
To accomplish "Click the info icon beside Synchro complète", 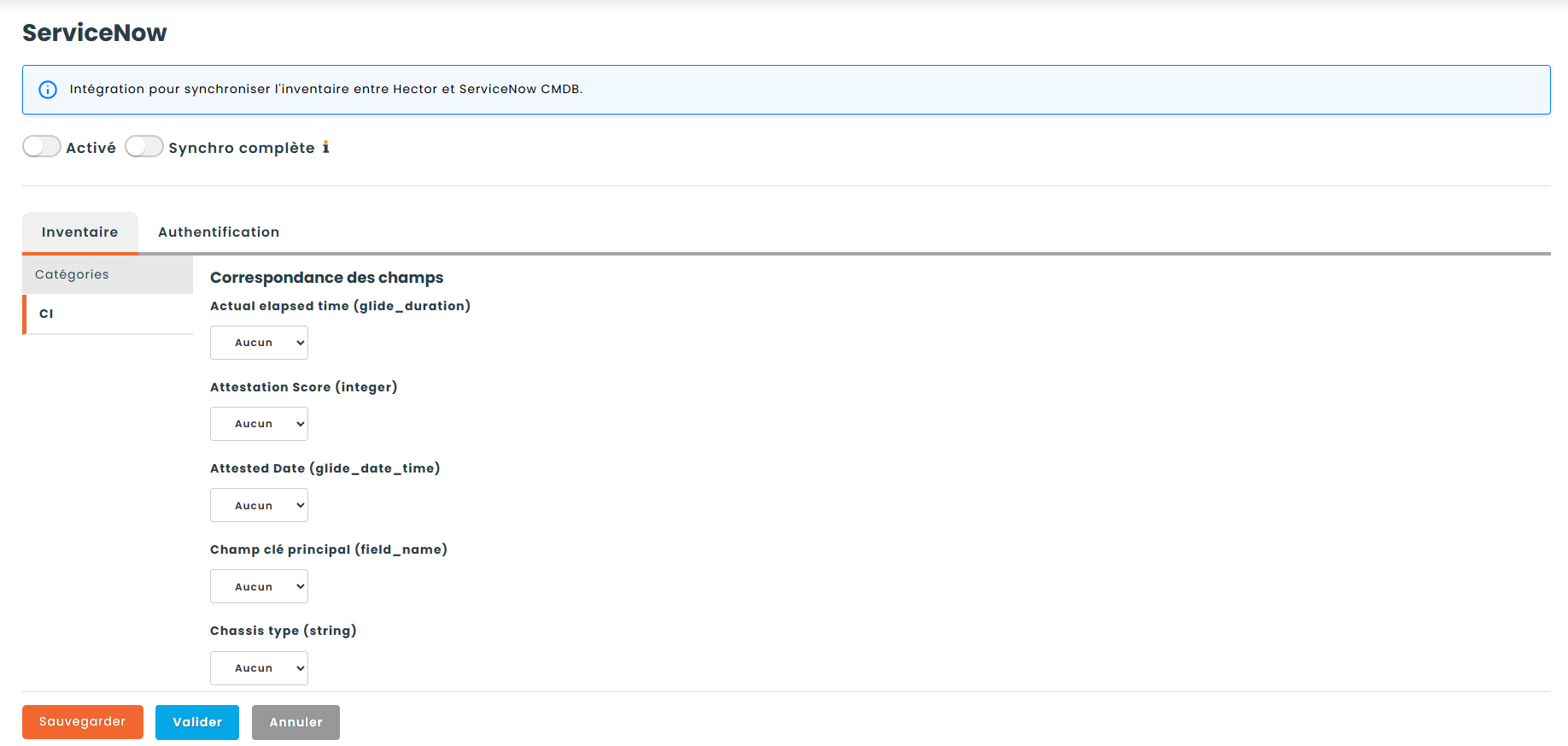I will [325, 148].
